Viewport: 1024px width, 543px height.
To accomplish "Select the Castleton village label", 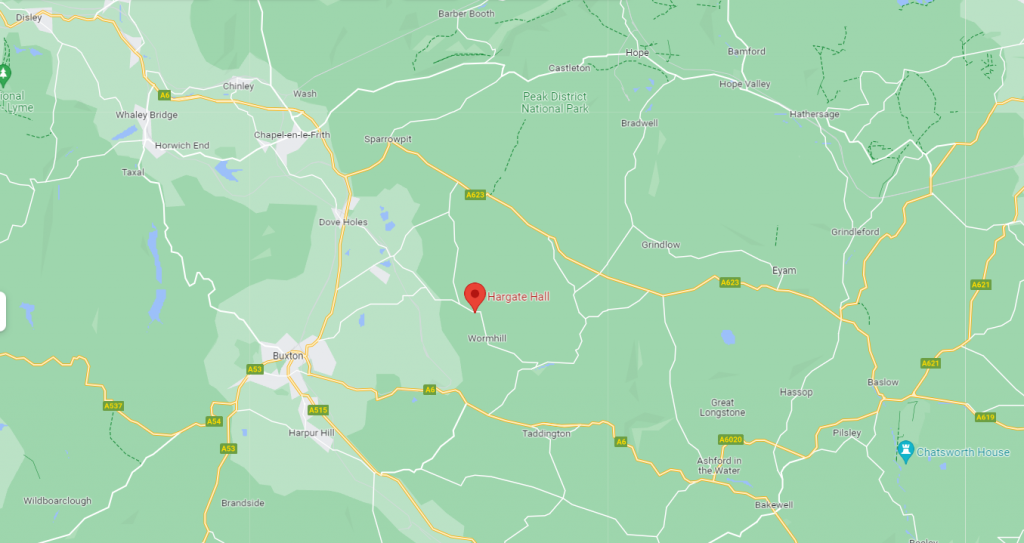I will (569, 68).
